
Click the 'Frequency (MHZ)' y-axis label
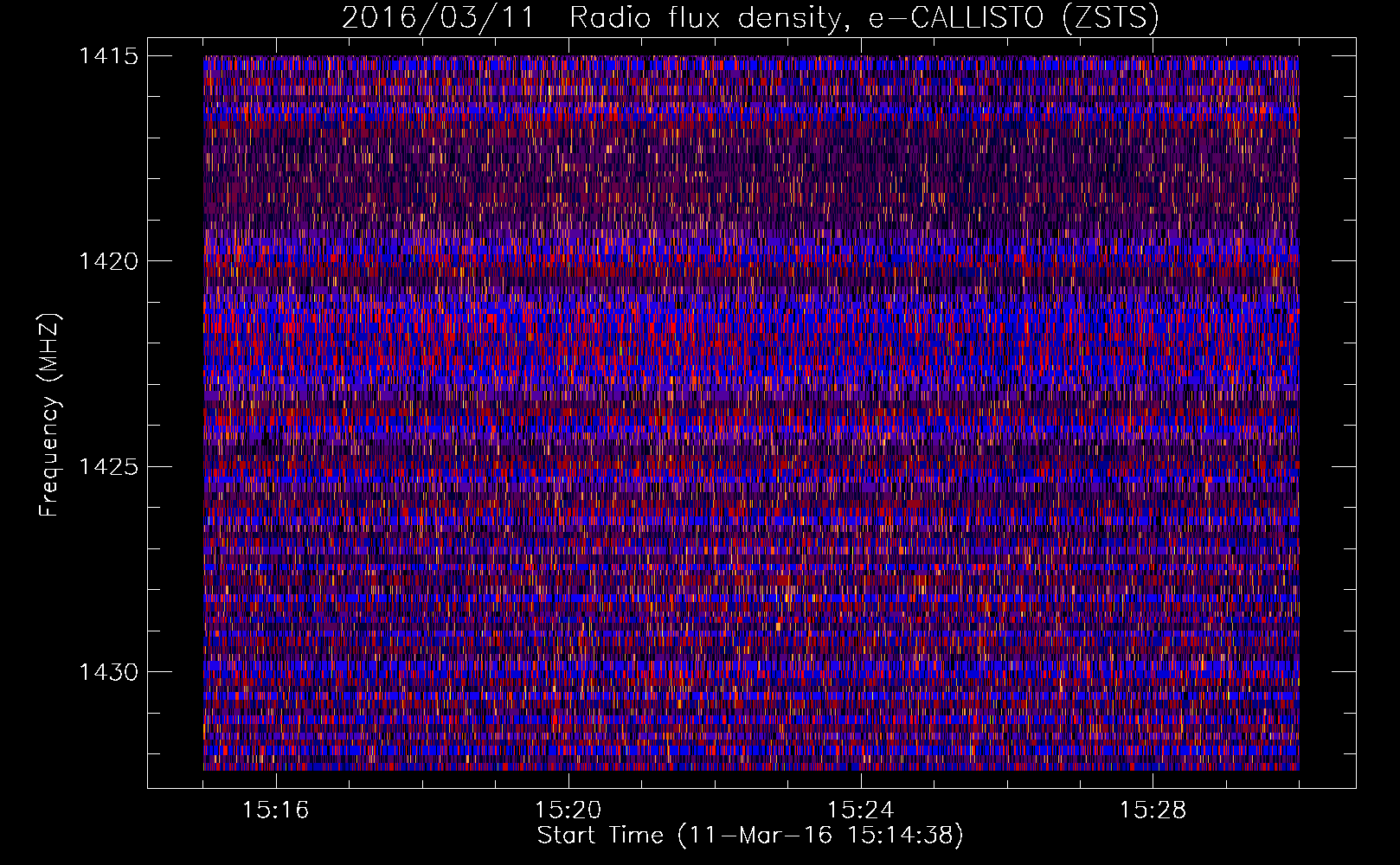click(x=50, y=415)
